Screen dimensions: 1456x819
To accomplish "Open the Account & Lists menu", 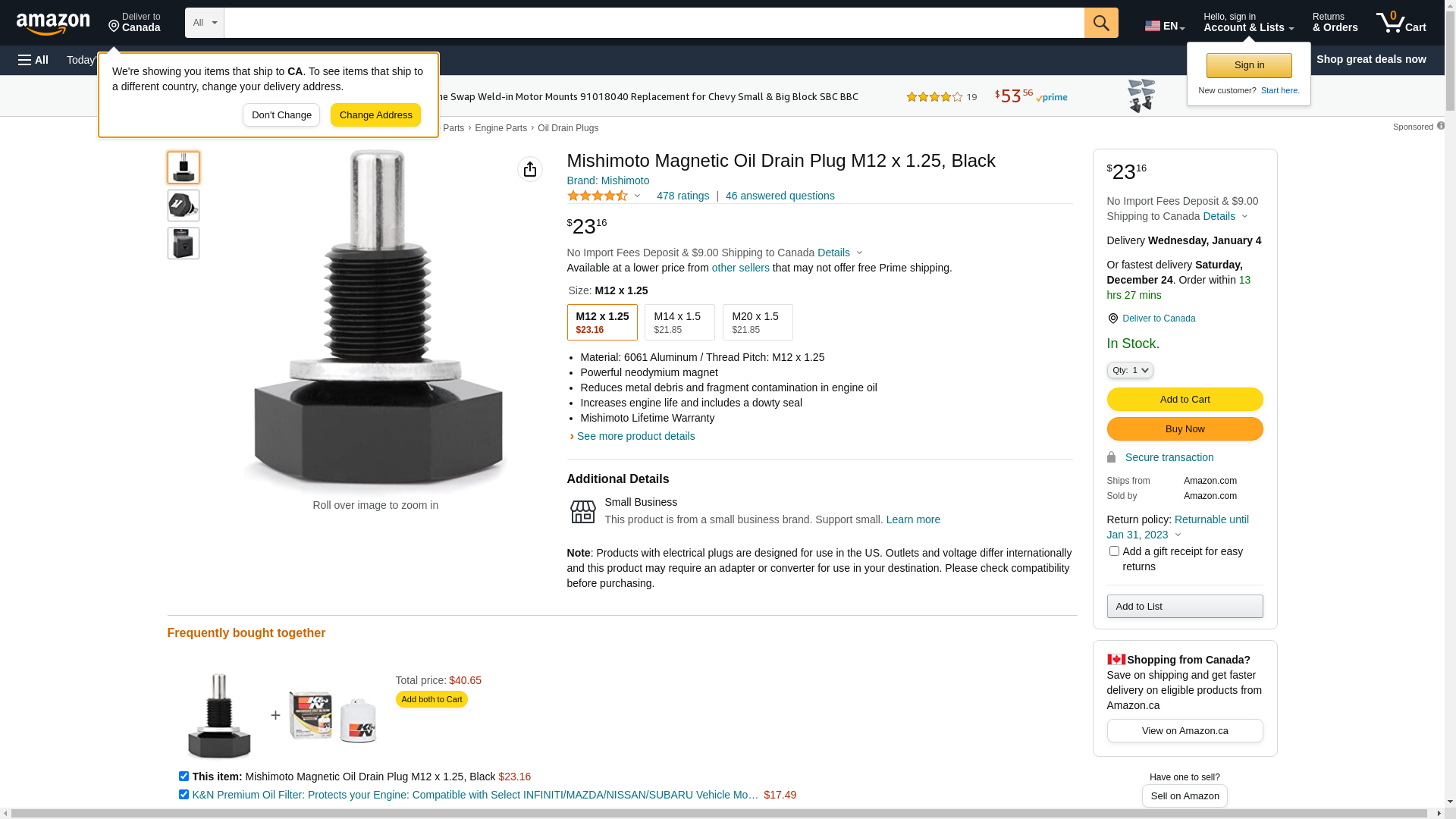I will pyautogui.click(x=1248, y=23).
